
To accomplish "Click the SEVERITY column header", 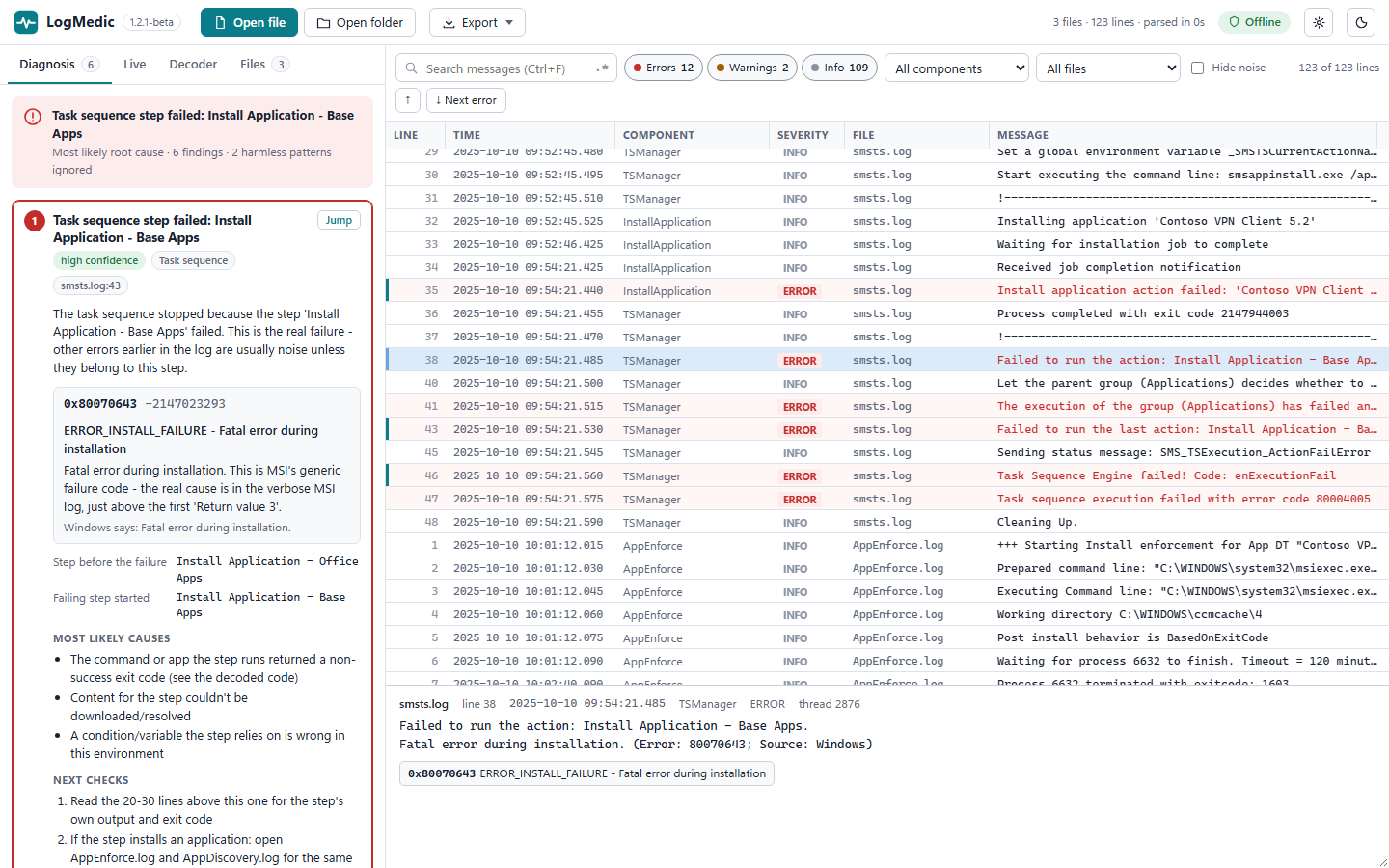I will click(806, 135).
